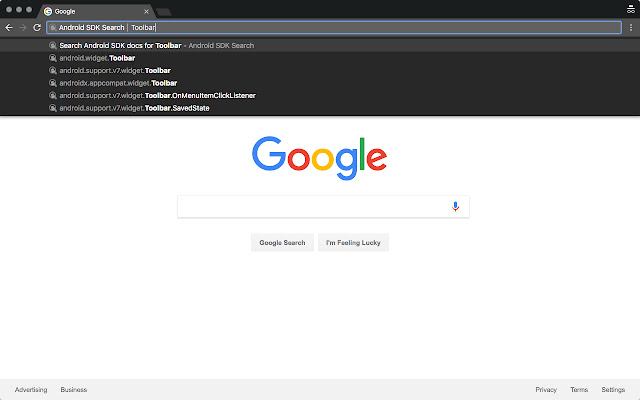Open the Settings footer link
640x400 pixels.
(613, 390)
